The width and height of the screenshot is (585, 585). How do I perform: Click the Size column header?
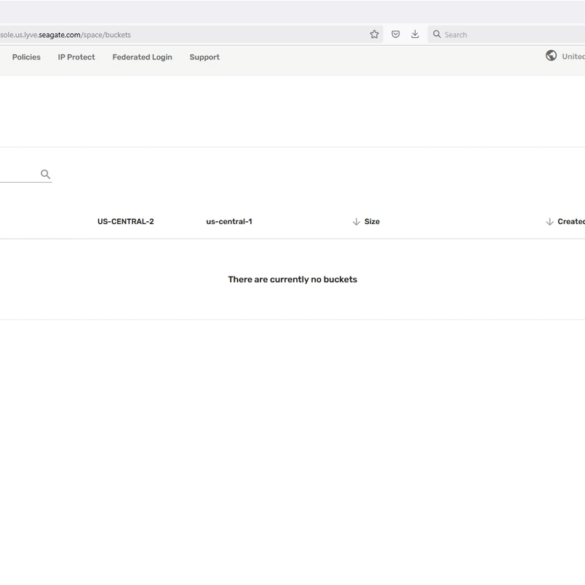point(372,222)
